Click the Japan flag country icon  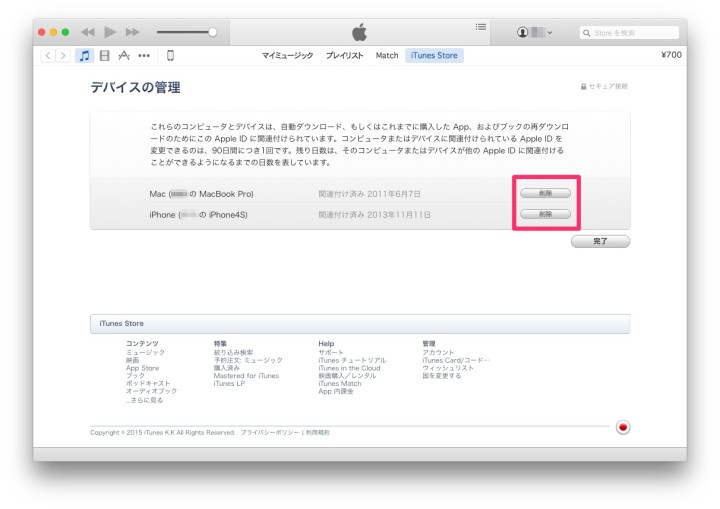[x=623, y=427]
